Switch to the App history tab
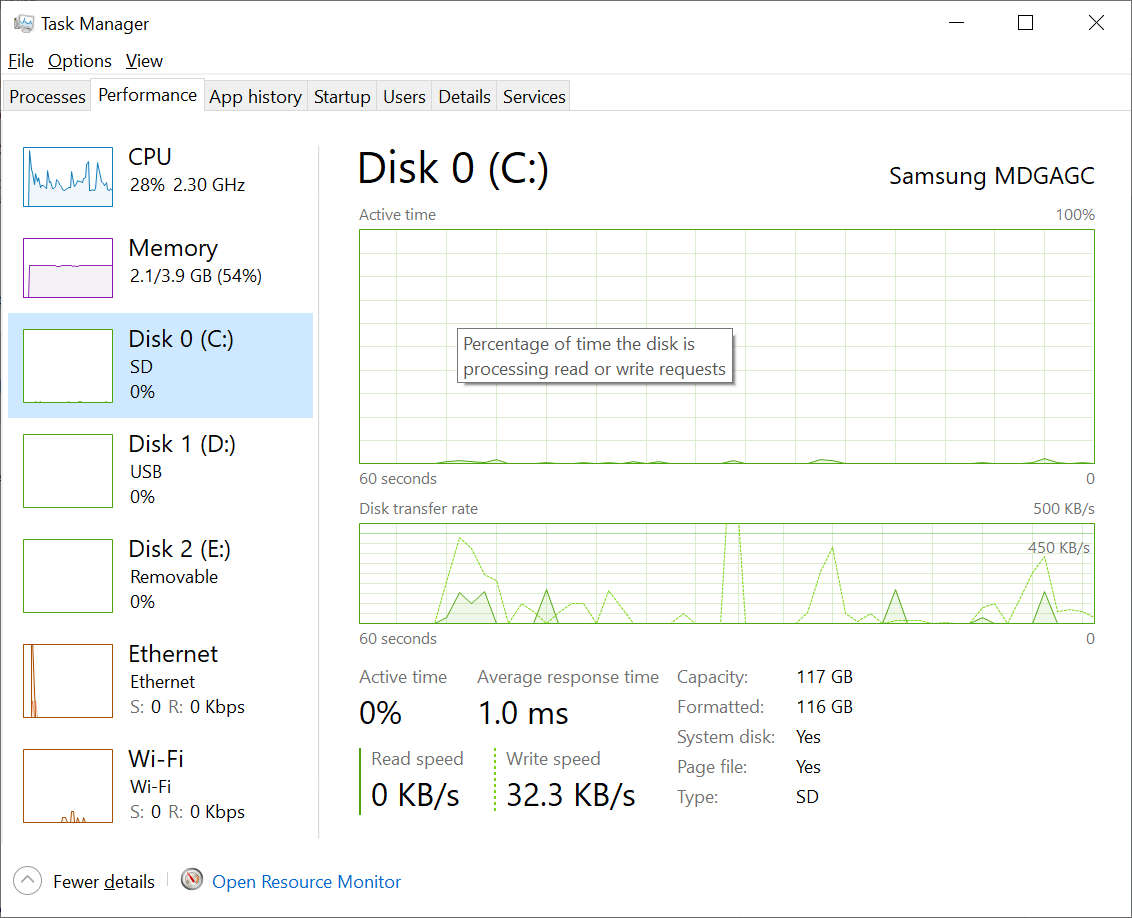1132x918 pixels. (x=255, y=97)
